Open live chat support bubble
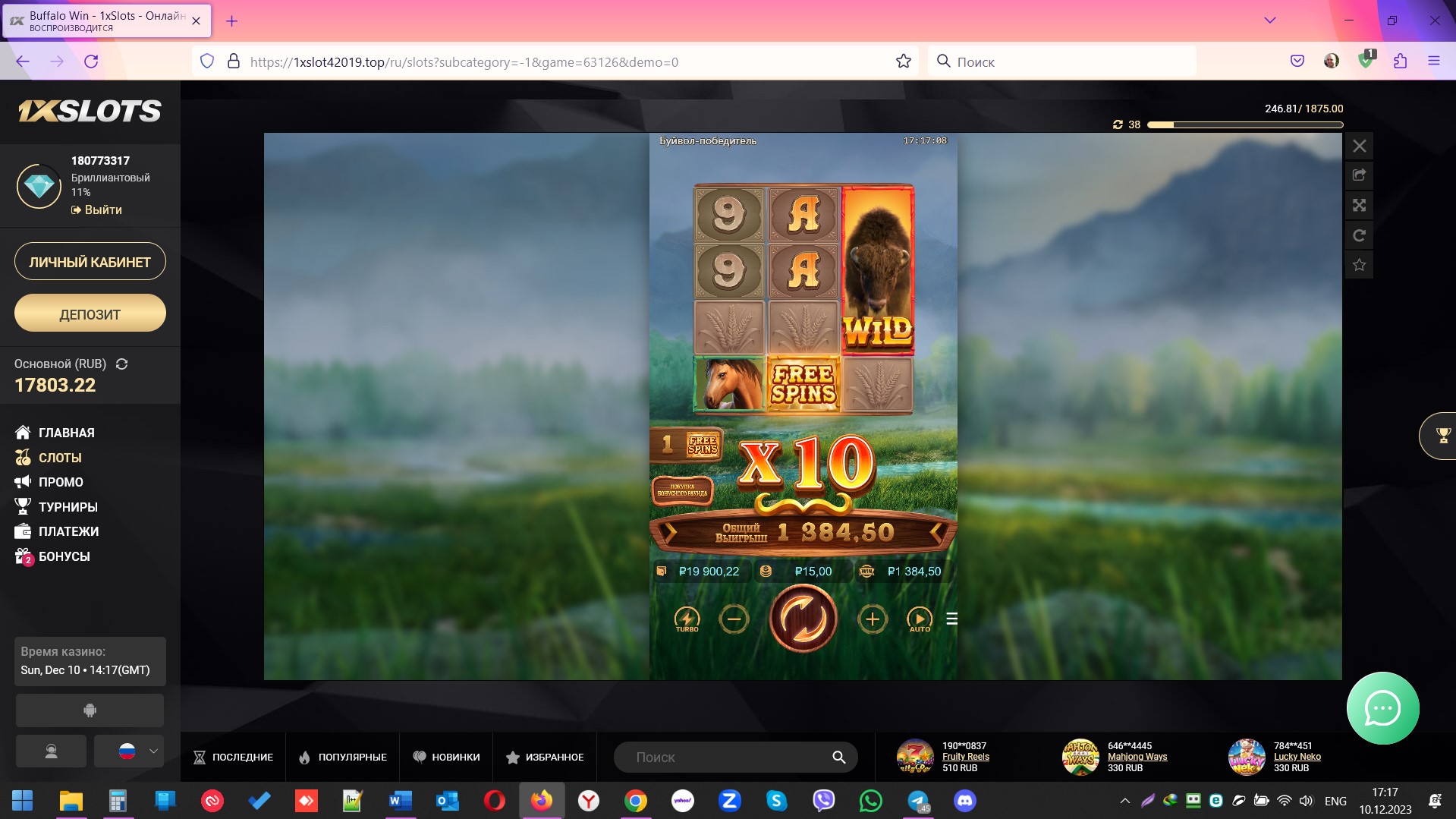This screenshot has height=819, width=1456. tap(1382, 708)
